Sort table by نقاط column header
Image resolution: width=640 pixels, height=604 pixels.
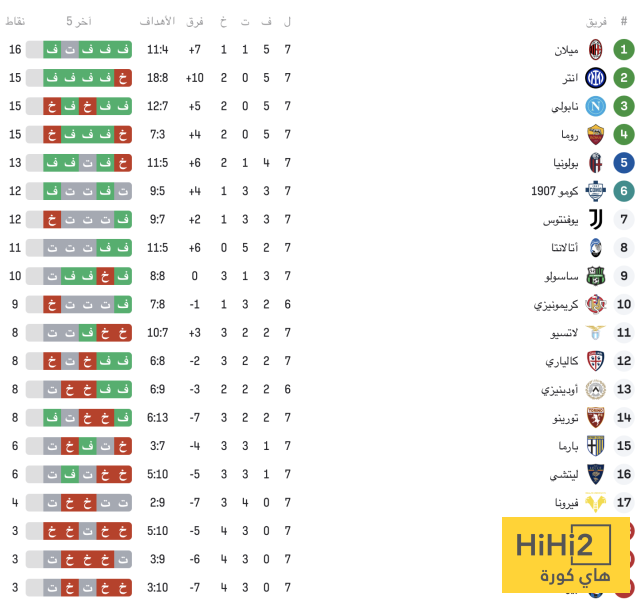[x=16, y=21]
